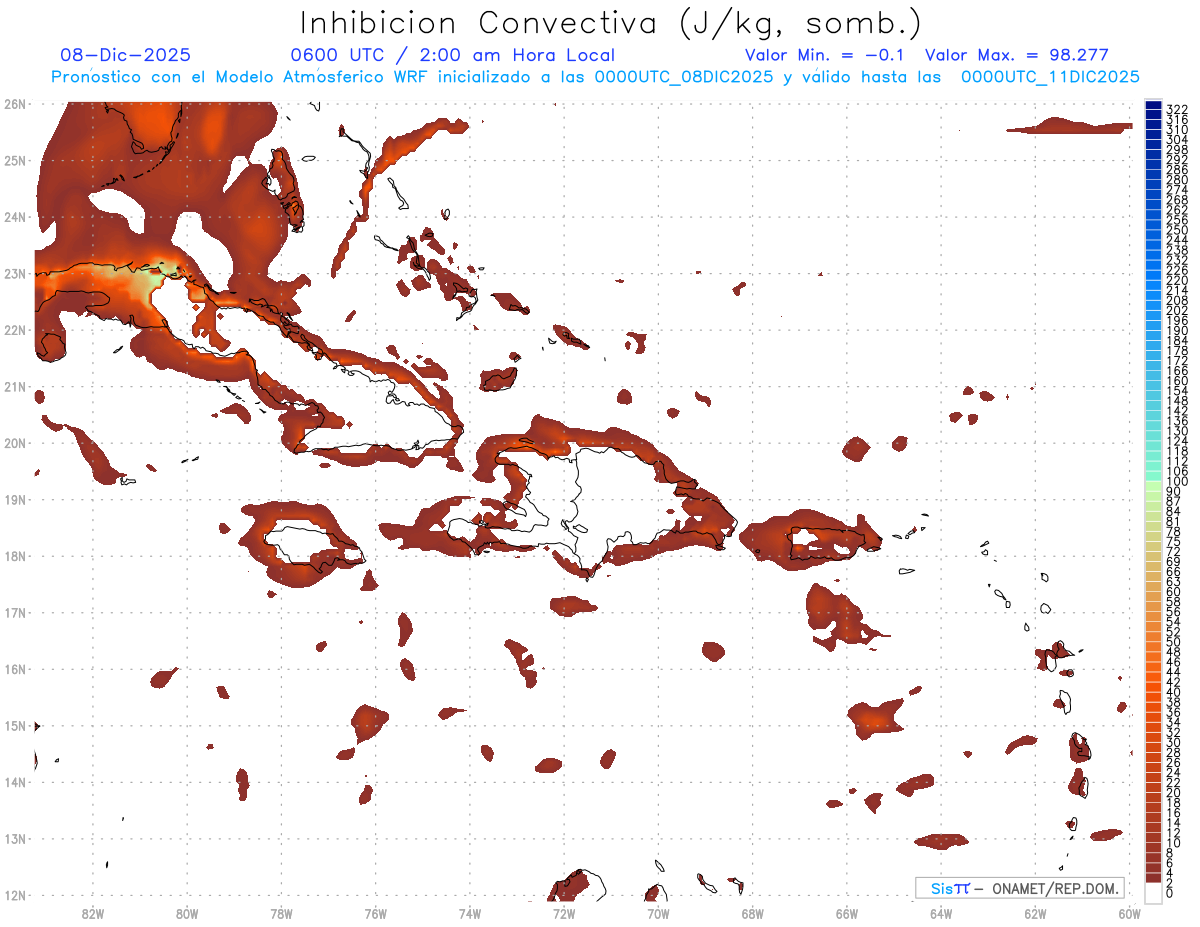Click the title "Inhibicion Convectiva (J/kg, somb.)"
This screenshot has height=927, width=1200.
pyautogui.click(x=612, y=24)
